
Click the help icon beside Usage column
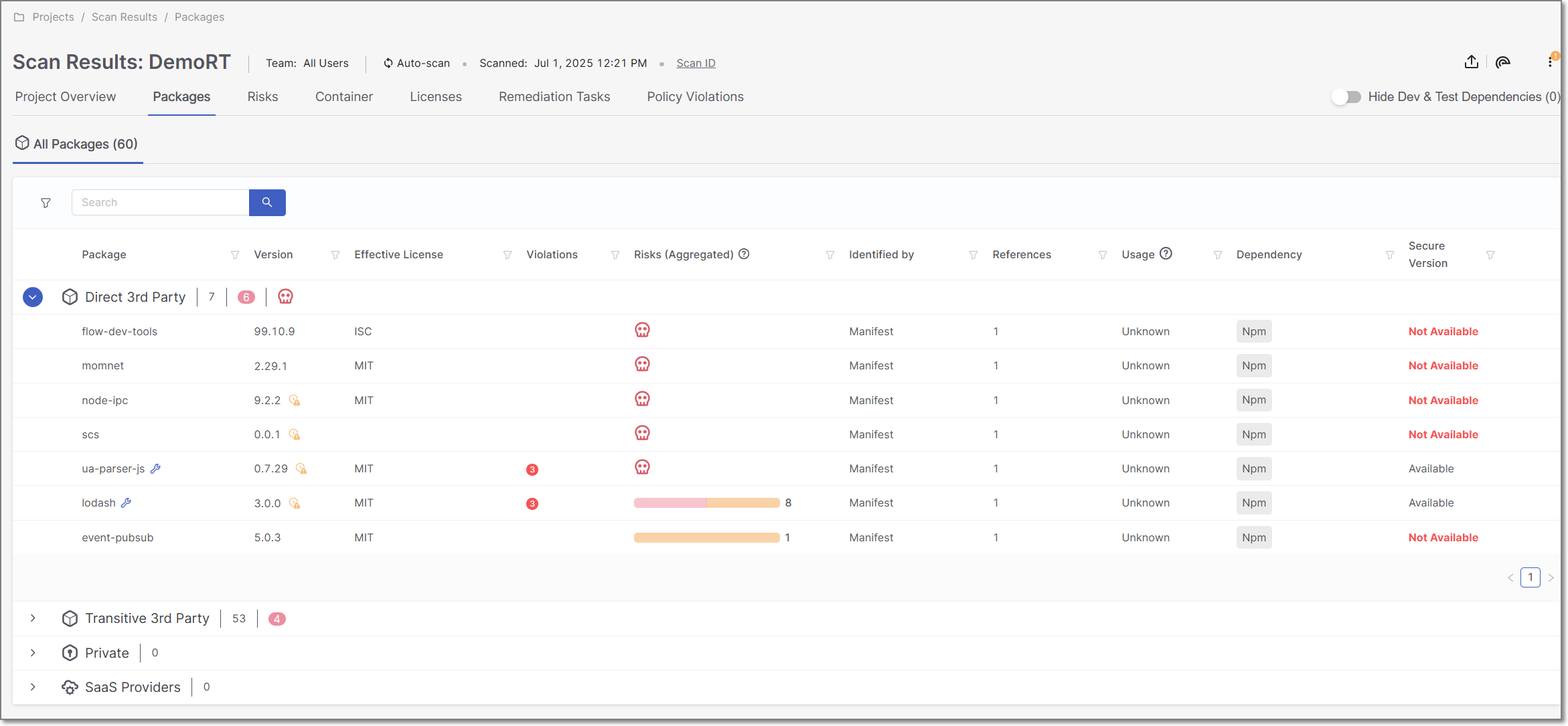click(1166, 254)
